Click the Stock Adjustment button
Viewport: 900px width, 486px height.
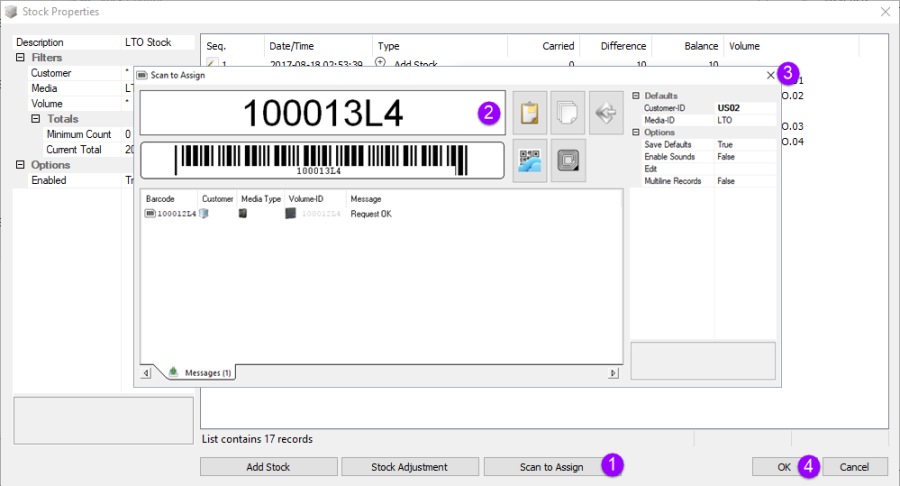(x=410, y=466)
